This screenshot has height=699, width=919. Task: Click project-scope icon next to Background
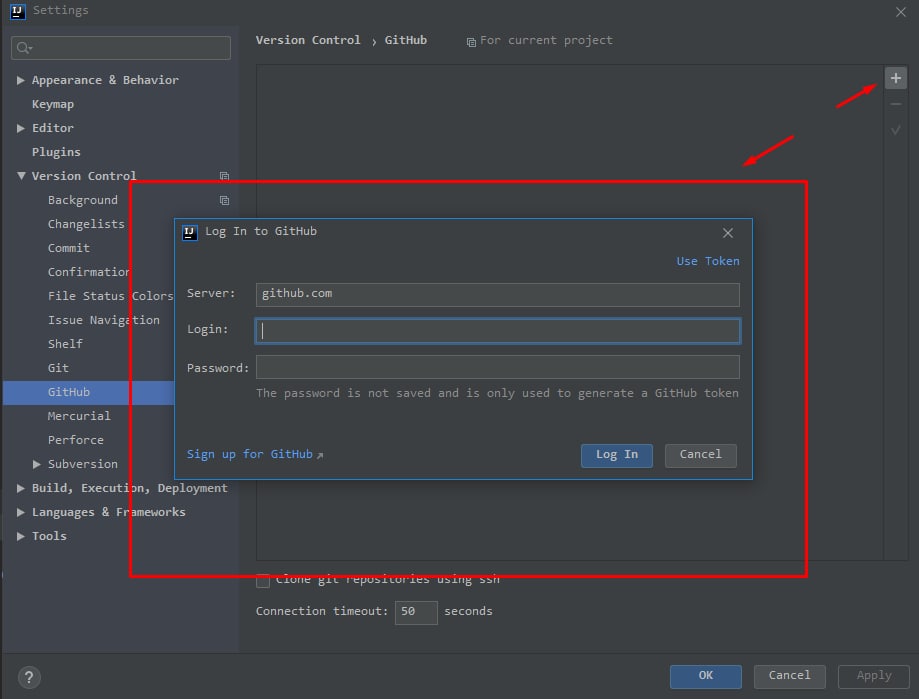click(224, 200)
